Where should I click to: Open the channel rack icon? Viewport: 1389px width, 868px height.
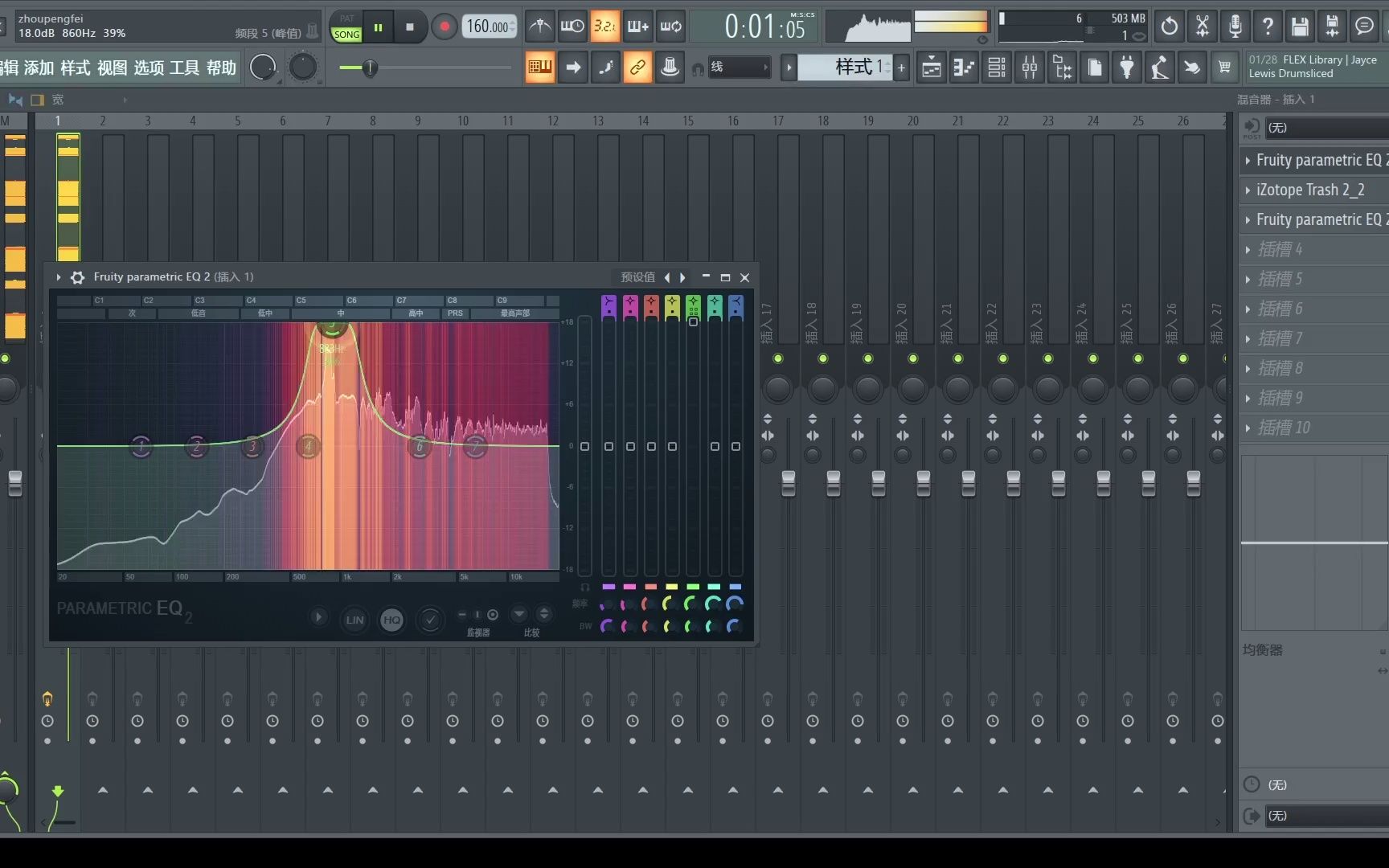coord(997,68)
